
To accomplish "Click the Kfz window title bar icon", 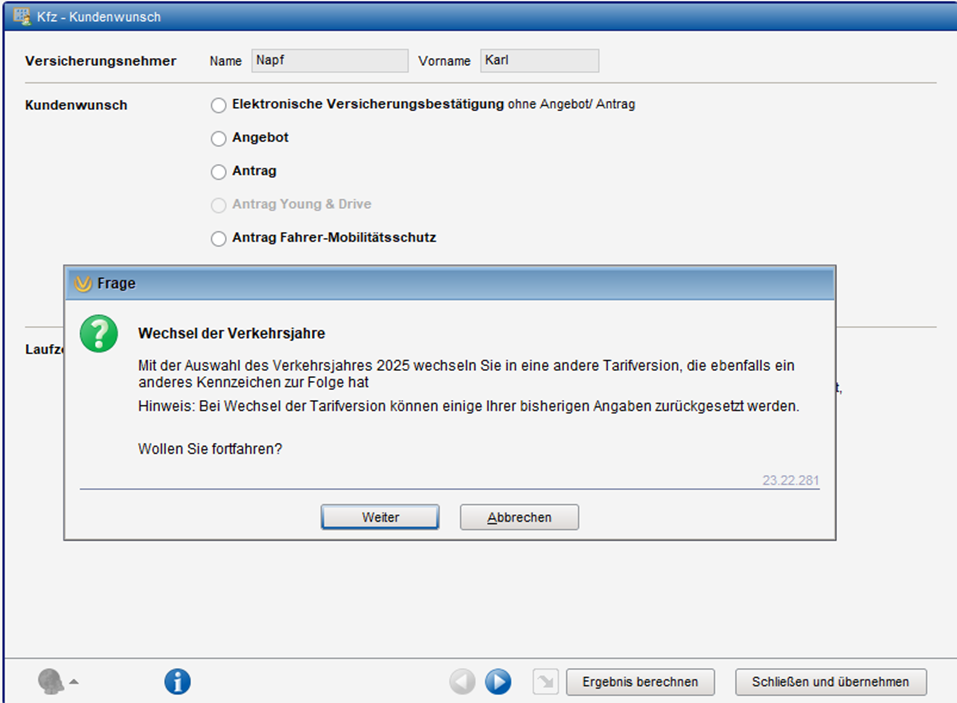I will coord(20,17).
